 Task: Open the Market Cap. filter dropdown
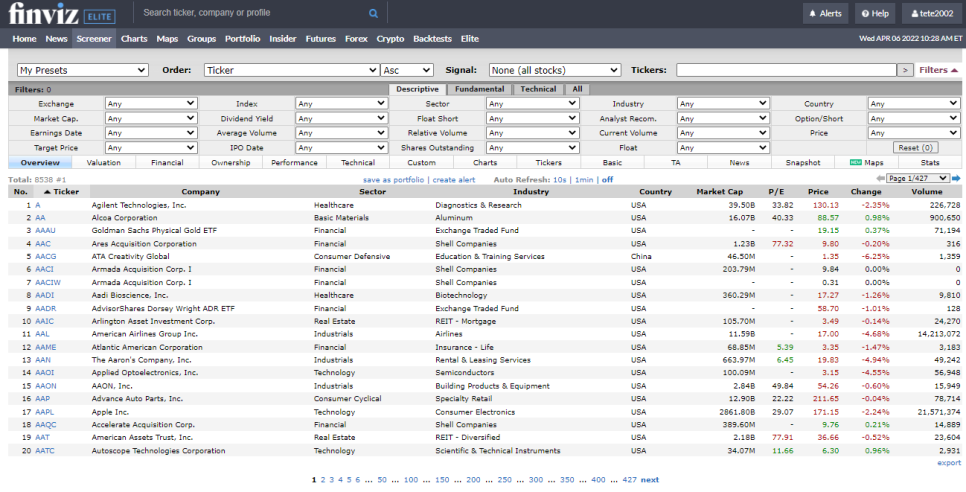pos(152,118)
